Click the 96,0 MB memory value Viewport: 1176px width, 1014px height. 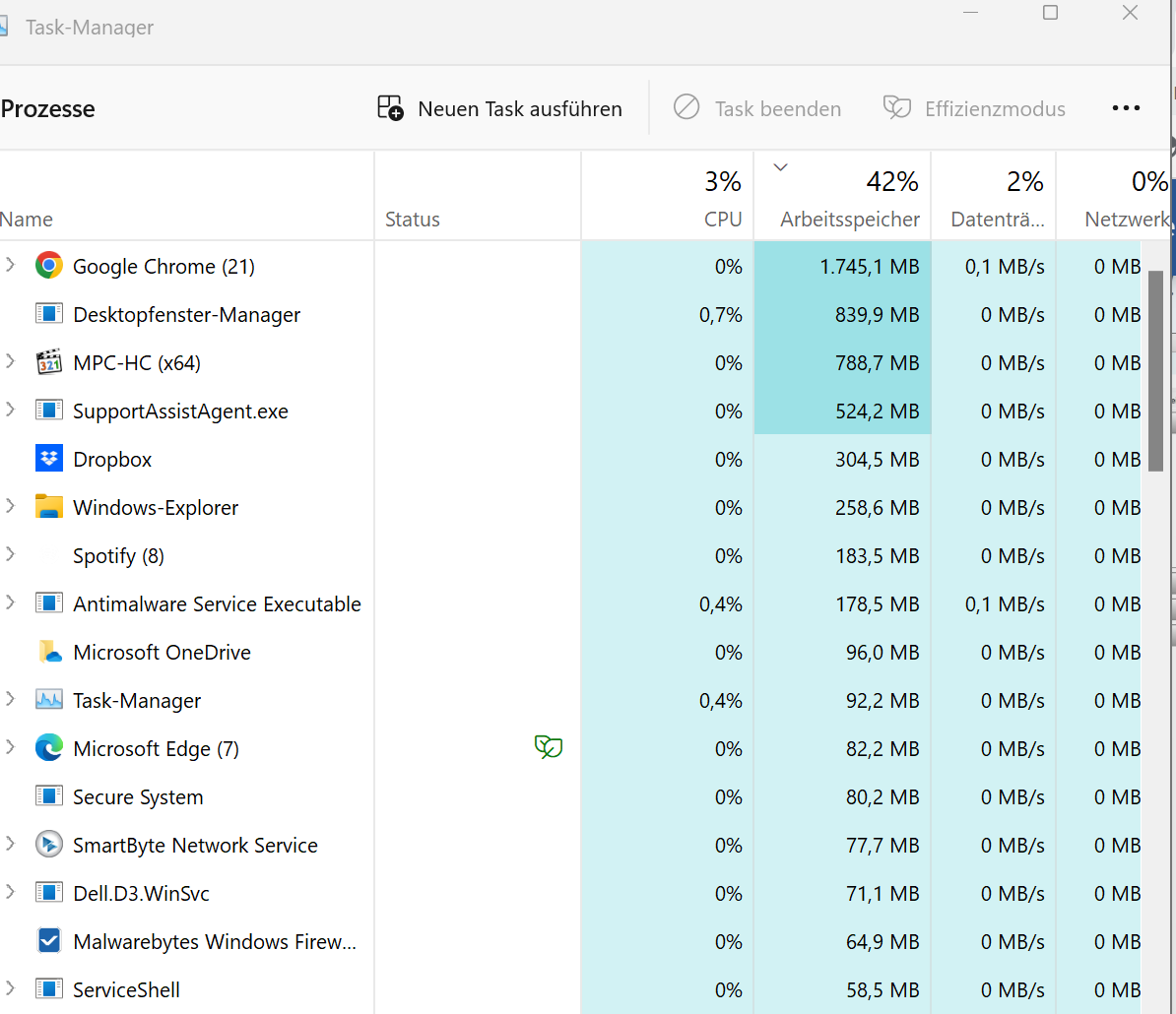point(882,653)
